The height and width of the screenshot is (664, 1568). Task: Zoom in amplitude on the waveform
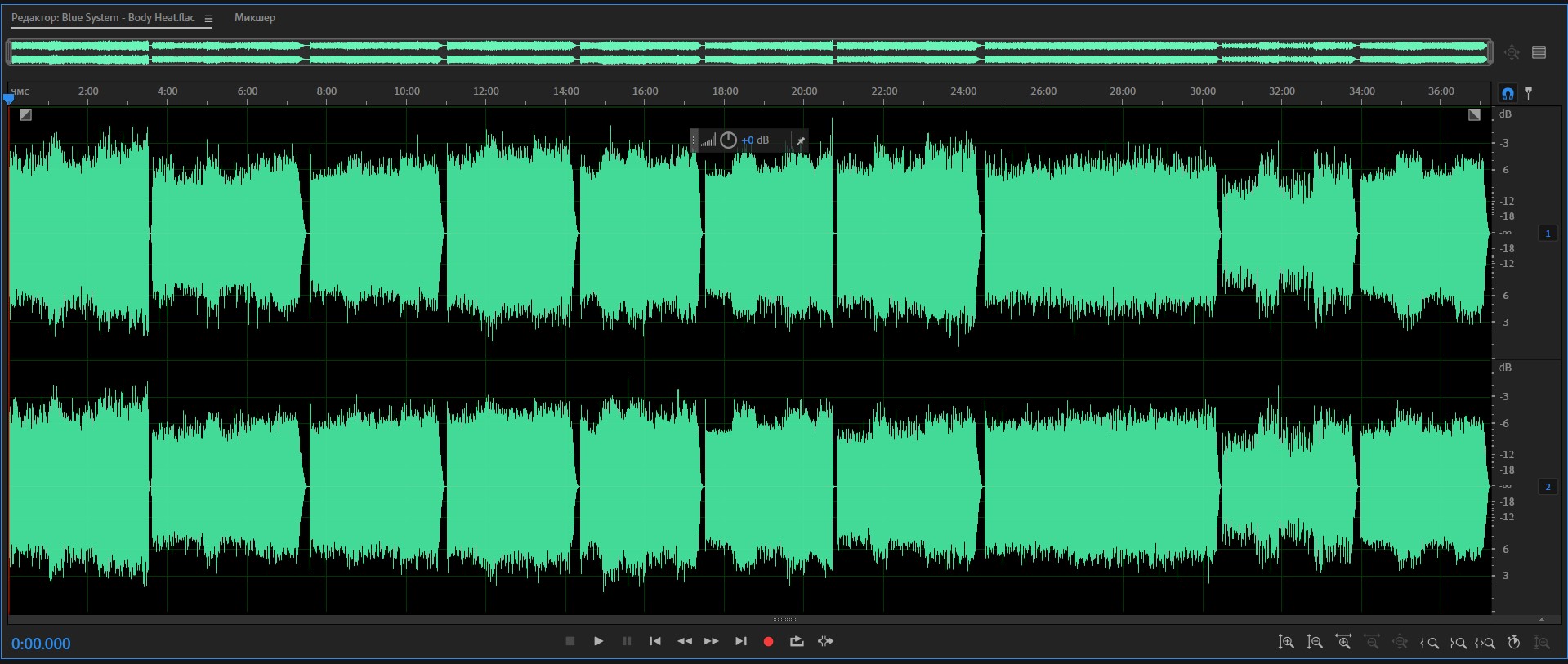tap(1286, 642)
